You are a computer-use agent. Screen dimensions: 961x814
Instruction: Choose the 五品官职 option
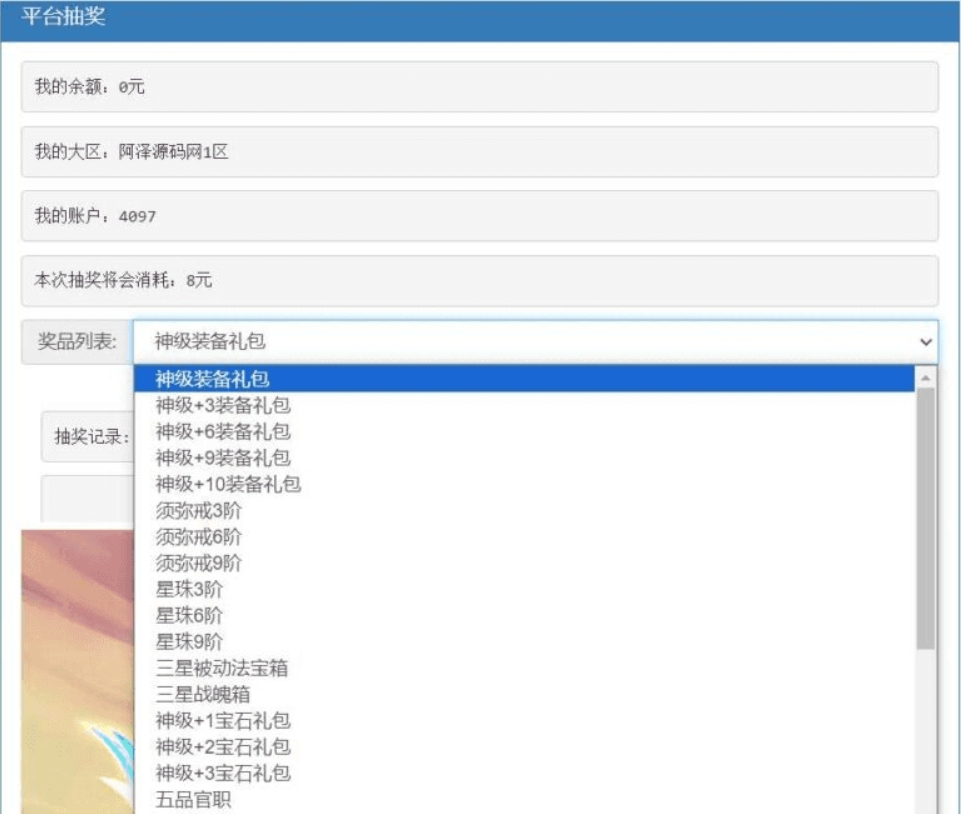coord(194,799)
